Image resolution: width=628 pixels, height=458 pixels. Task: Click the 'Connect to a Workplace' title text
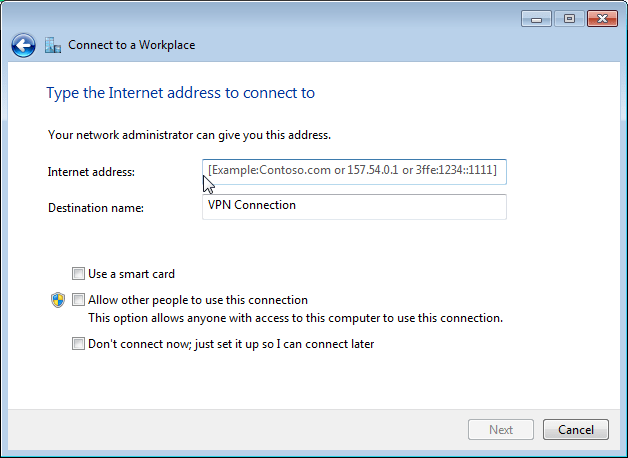(131, 45)
